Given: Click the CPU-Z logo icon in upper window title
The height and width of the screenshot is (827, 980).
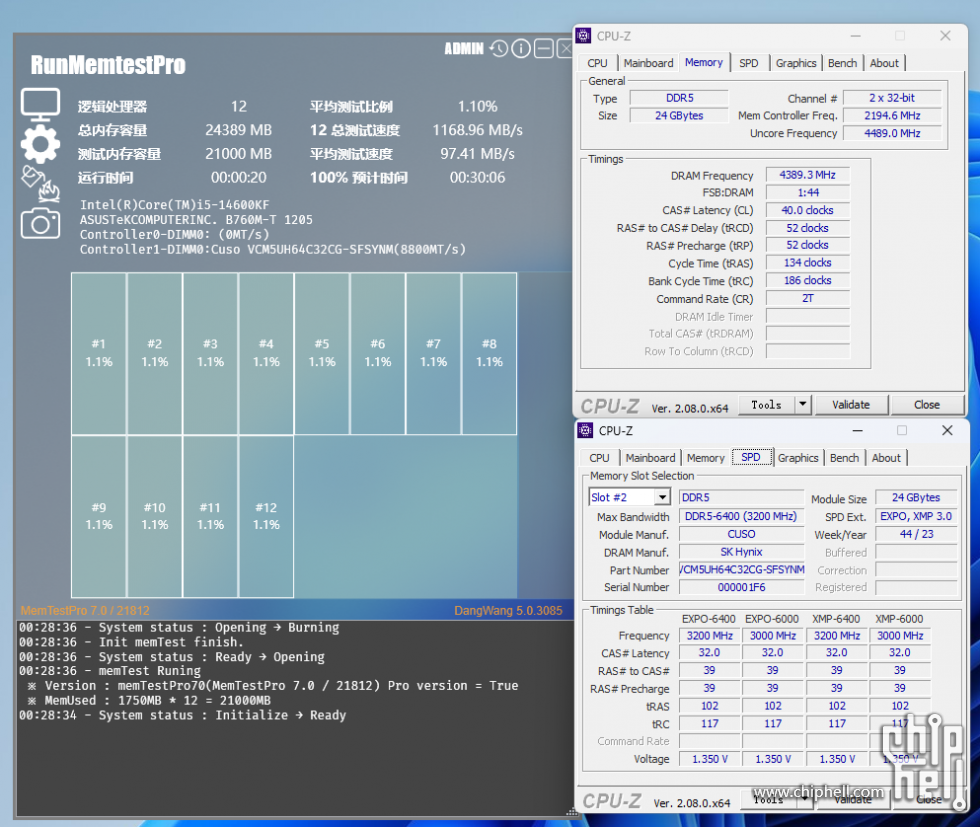Looking at the screenshot, I should (583, 36).
